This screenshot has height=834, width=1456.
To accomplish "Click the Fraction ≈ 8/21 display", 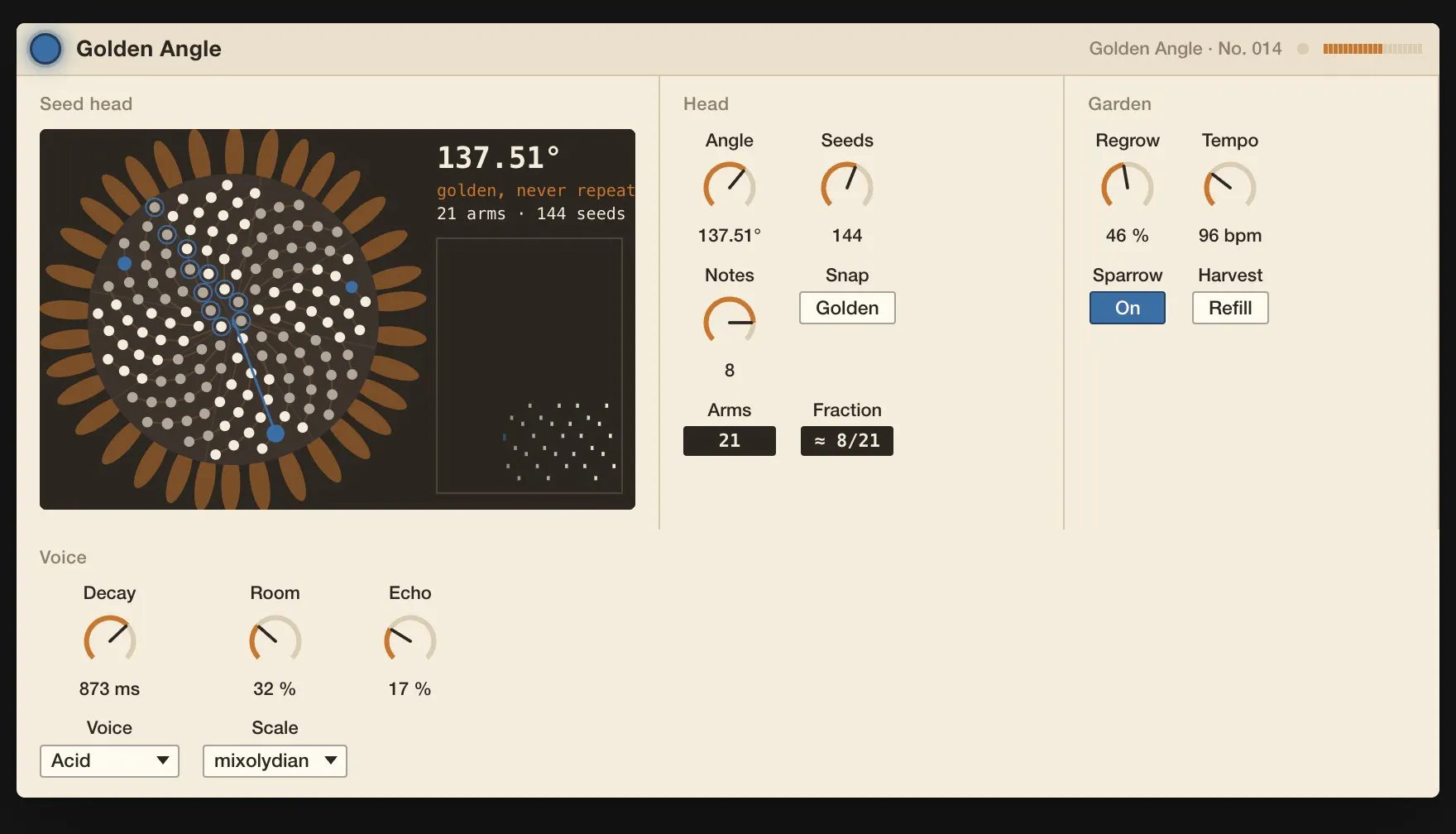I will click(847, 441).
